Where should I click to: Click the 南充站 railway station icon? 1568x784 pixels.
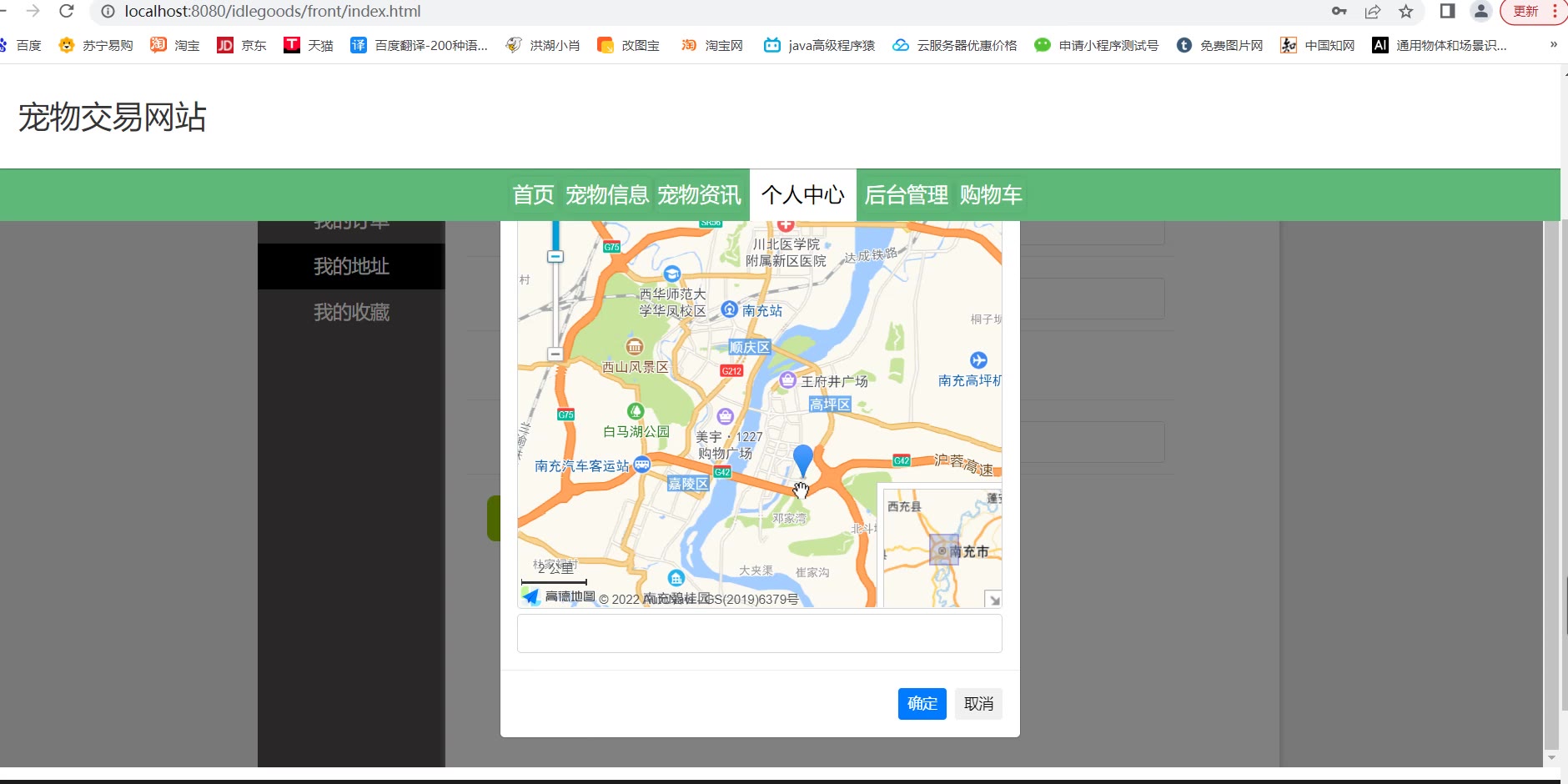[x=729, y=309]
